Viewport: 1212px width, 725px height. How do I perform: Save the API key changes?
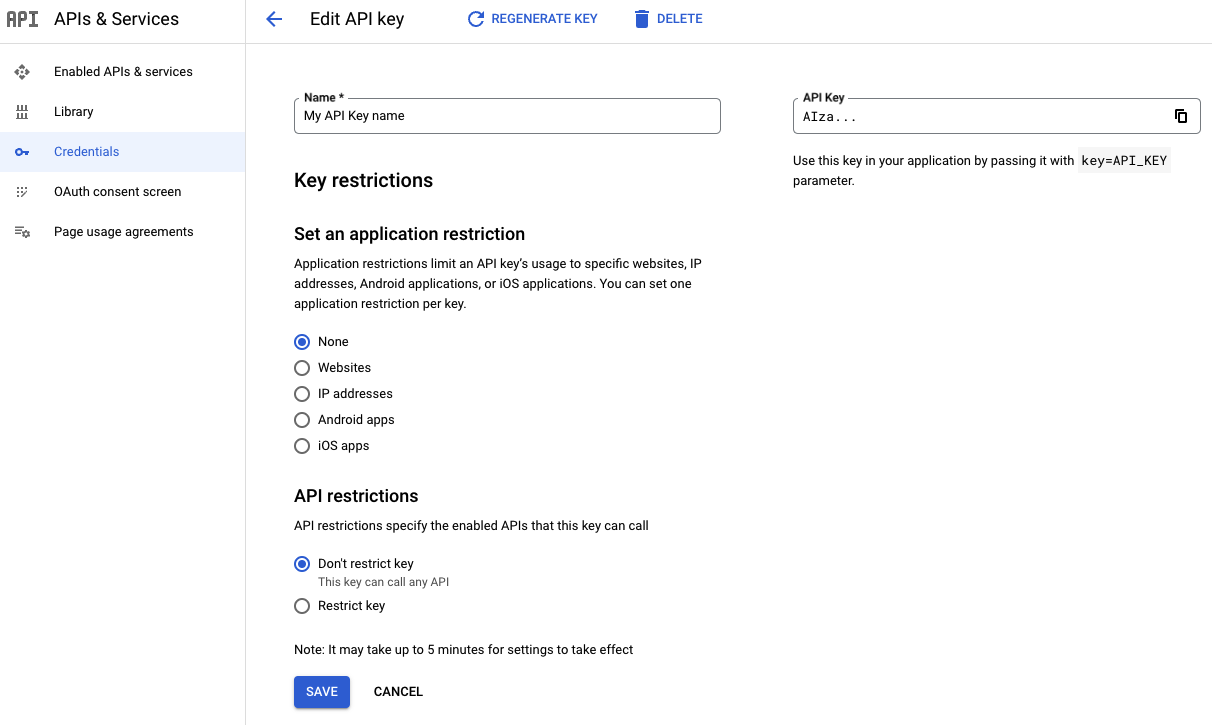point(321,691)
